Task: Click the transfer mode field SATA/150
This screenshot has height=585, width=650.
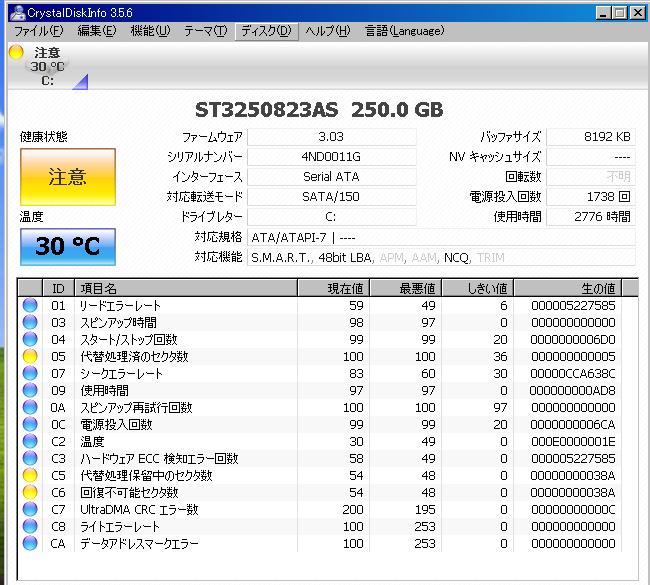Action: coord(332,197)
